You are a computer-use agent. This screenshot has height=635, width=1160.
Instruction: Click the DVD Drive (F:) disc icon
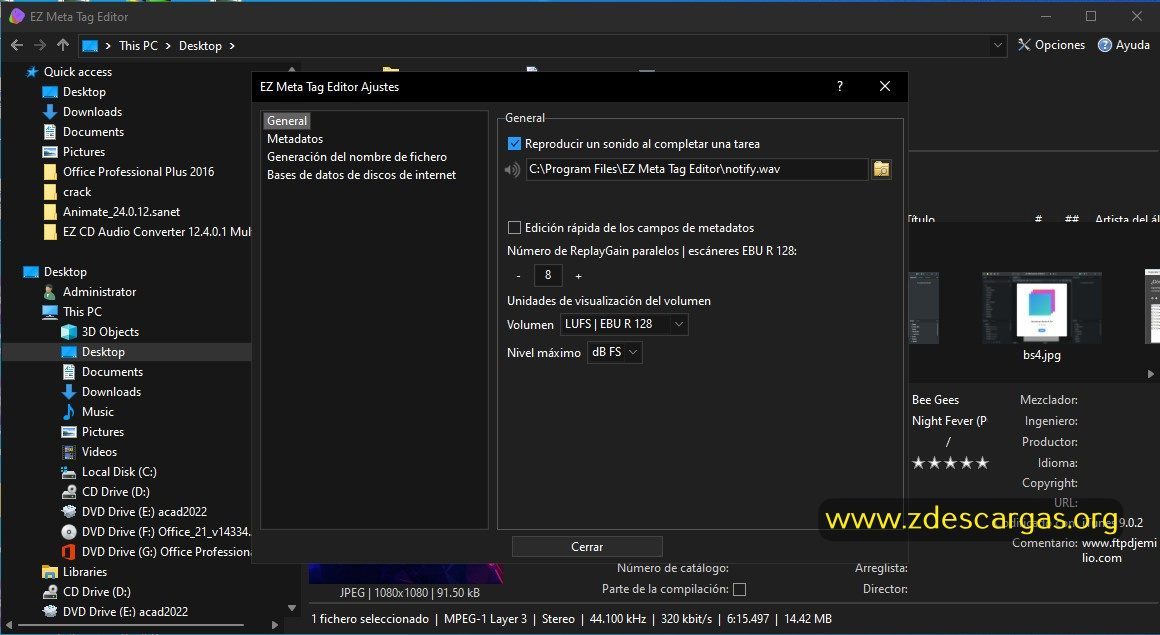point(69,531)
